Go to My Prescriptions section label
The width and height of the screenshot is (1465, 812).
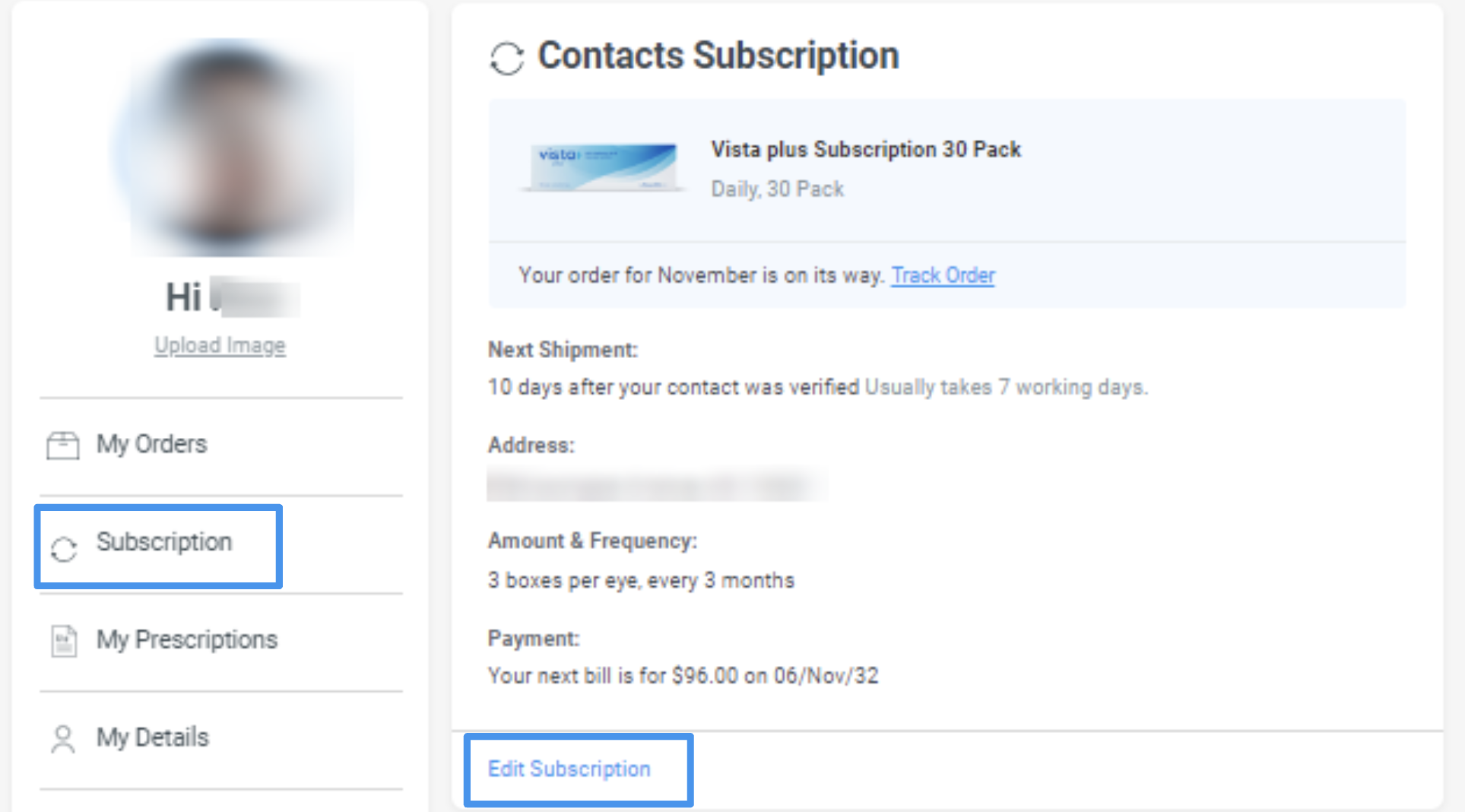tap(186, 639)
